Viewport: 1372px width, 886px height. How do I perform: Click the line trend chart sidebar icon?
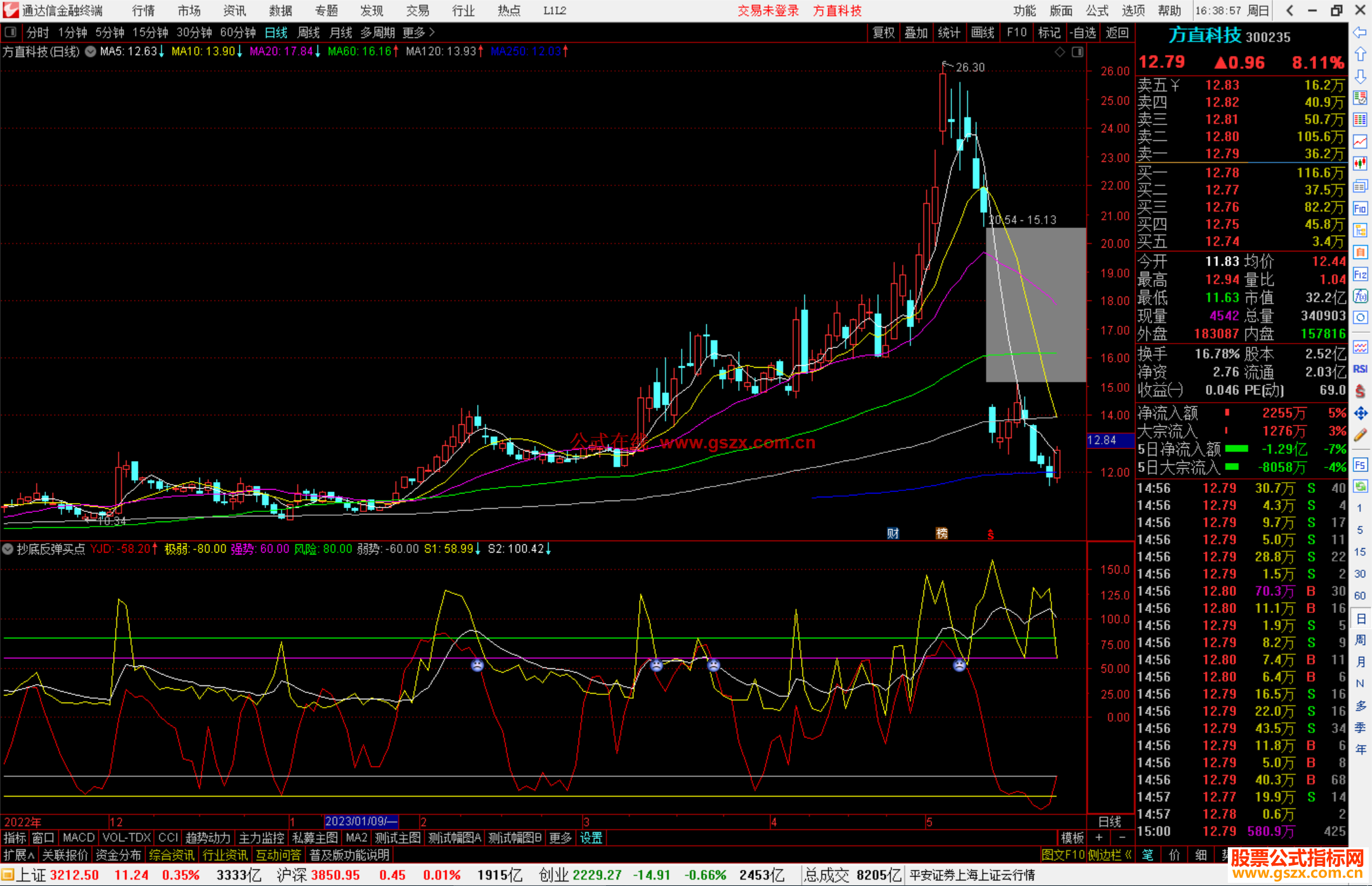(1360, 142)
